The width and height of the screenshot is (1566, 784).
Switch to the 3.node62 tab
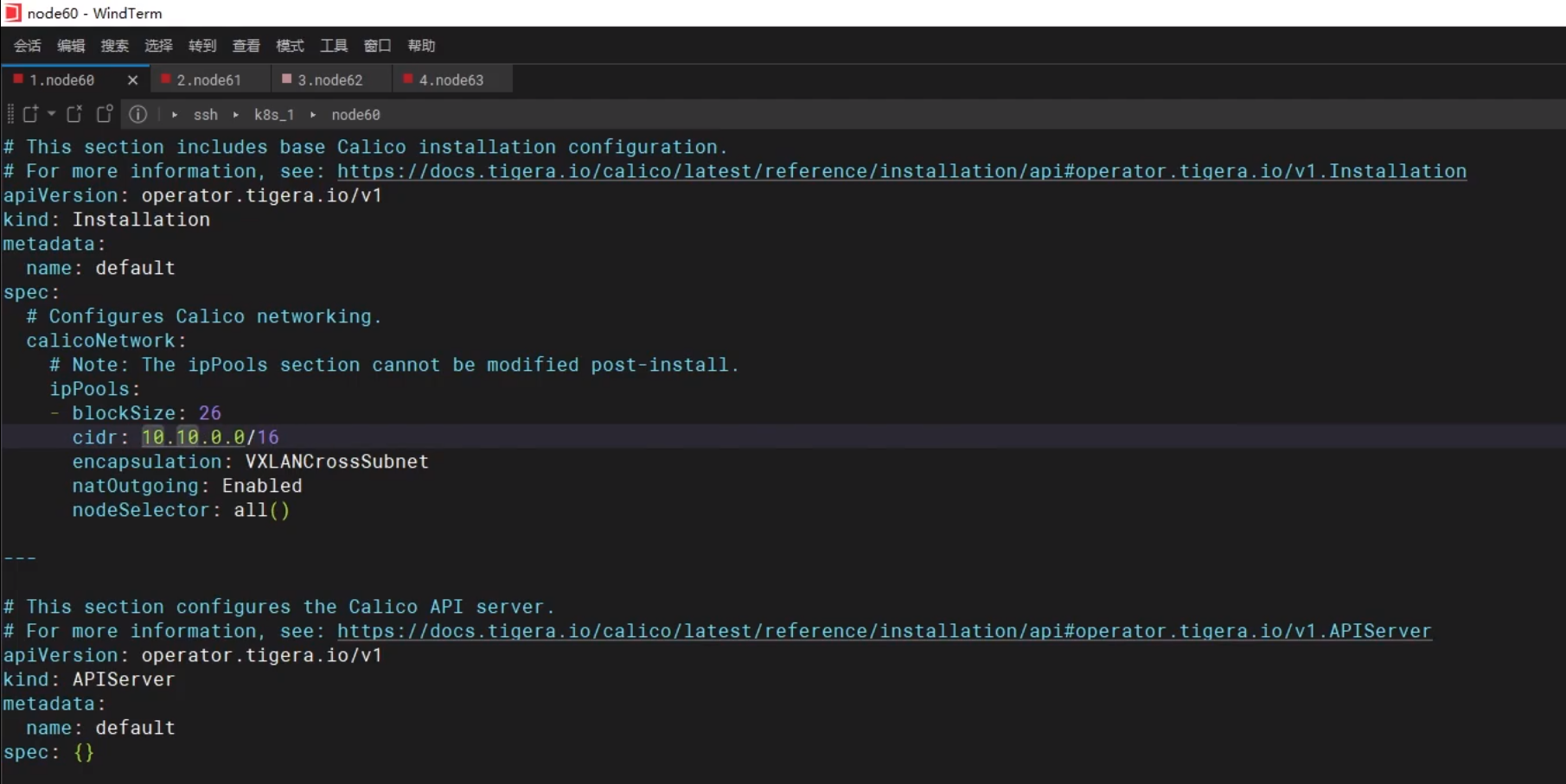[329, 80]
